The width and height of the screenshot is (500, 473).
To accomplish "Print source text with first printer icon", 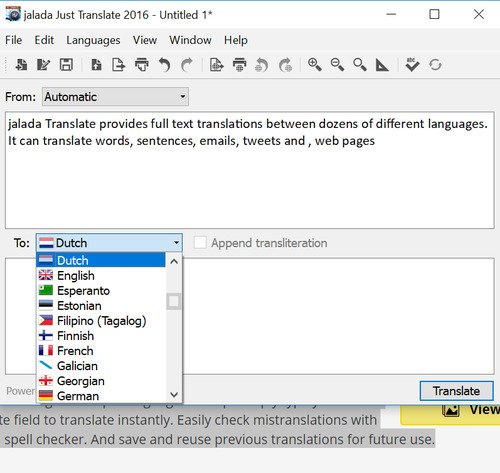I will 142,65.
